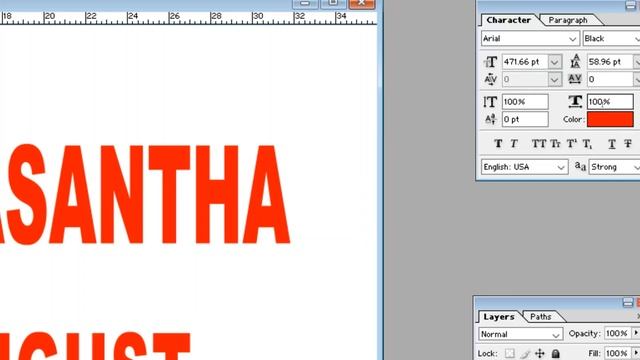This screenshot has width=640, height=360.
Task: Click the 58.96 pt leading field
Action: tap(610, 62)
